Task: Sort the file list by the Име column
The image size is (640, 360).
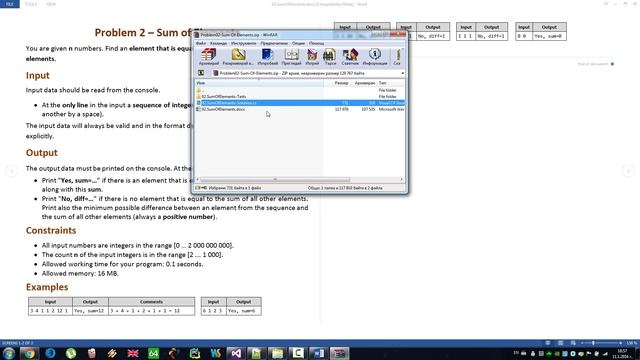Action: [259, 83]
